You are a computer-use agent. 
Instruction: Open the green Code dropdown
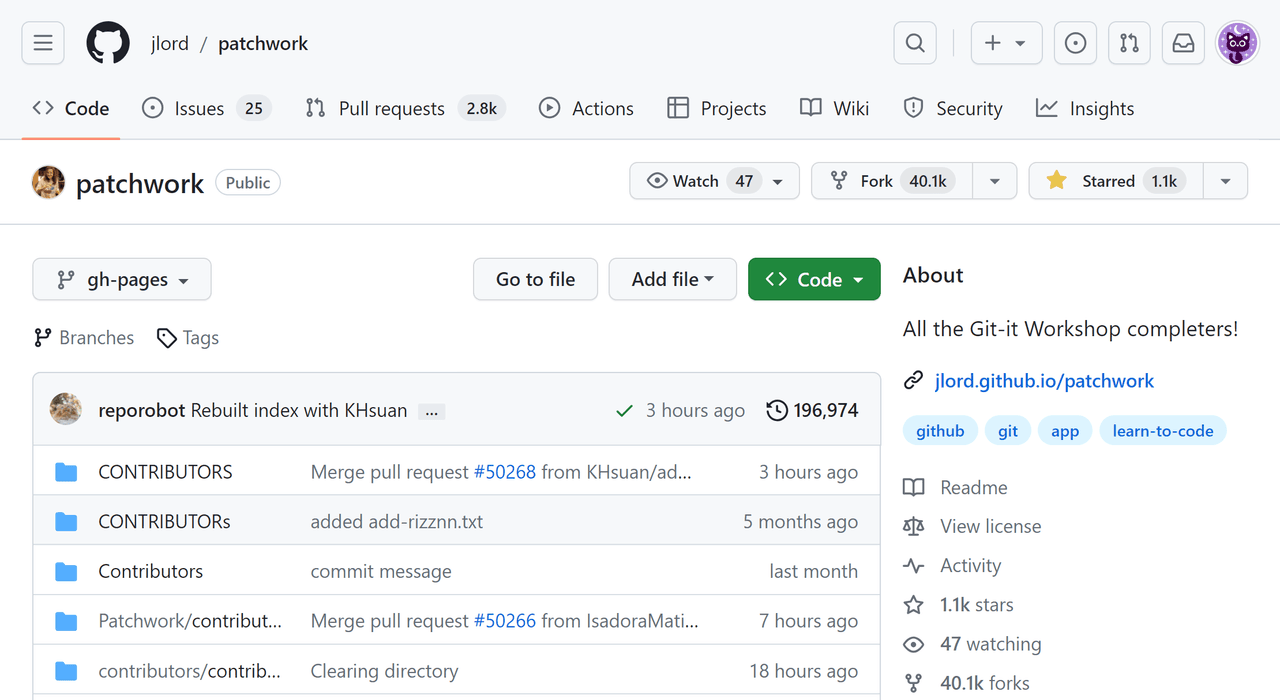pos(814,280)
